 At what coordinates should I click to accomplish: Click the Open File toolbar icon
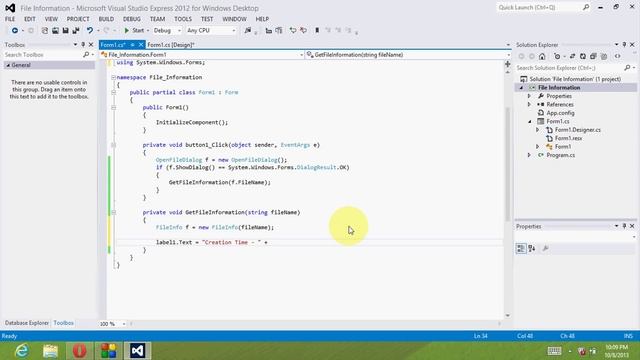[55, 31]
